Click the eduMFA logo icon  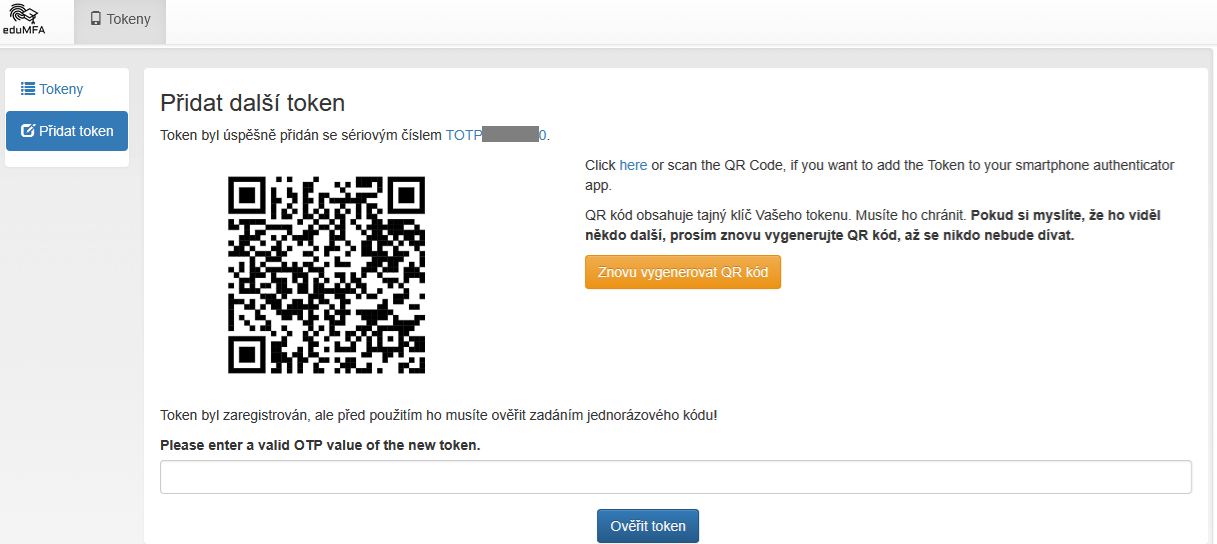22,13
